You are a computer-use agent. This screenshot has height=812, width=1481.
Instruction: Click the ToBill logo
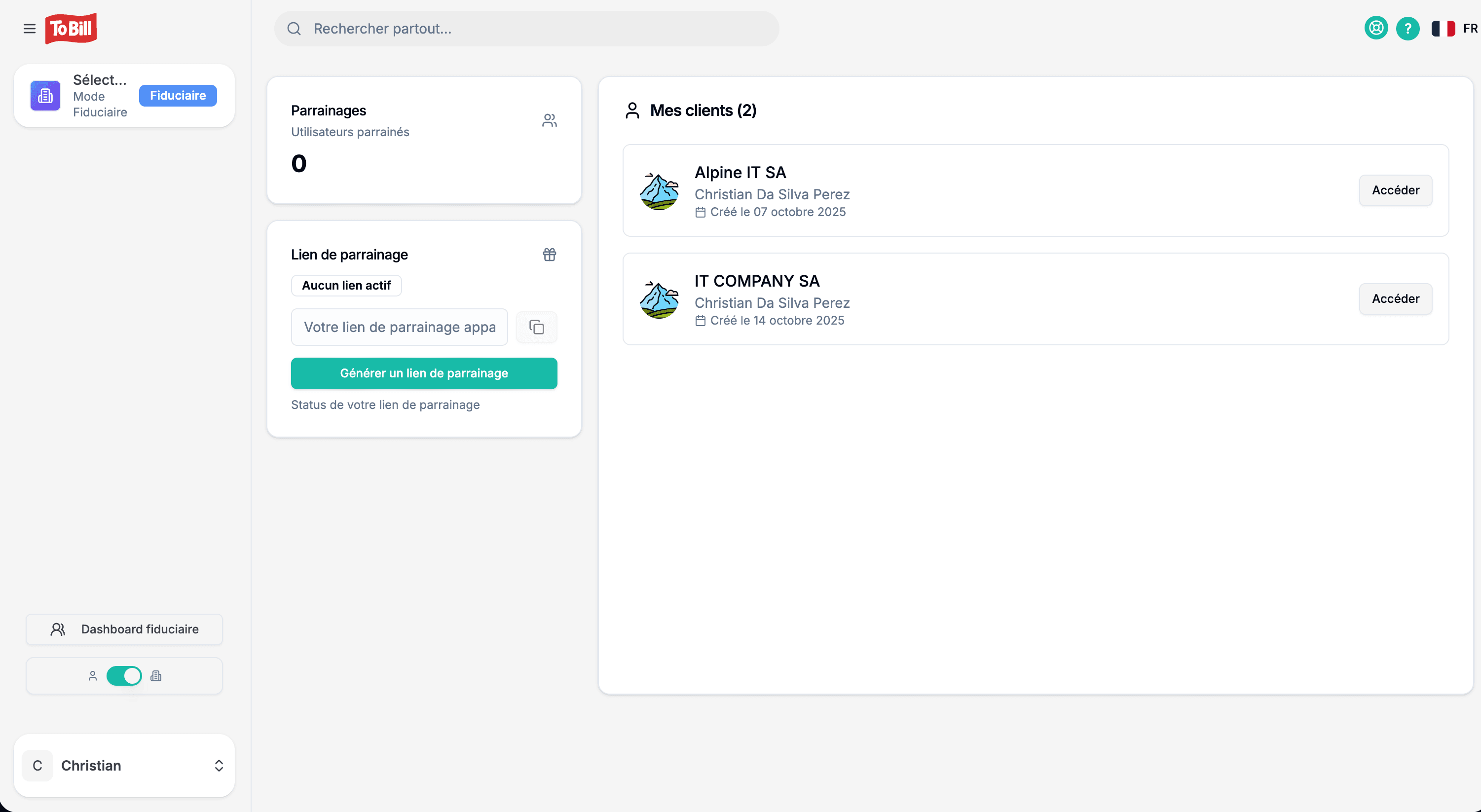tap(72, 28)
